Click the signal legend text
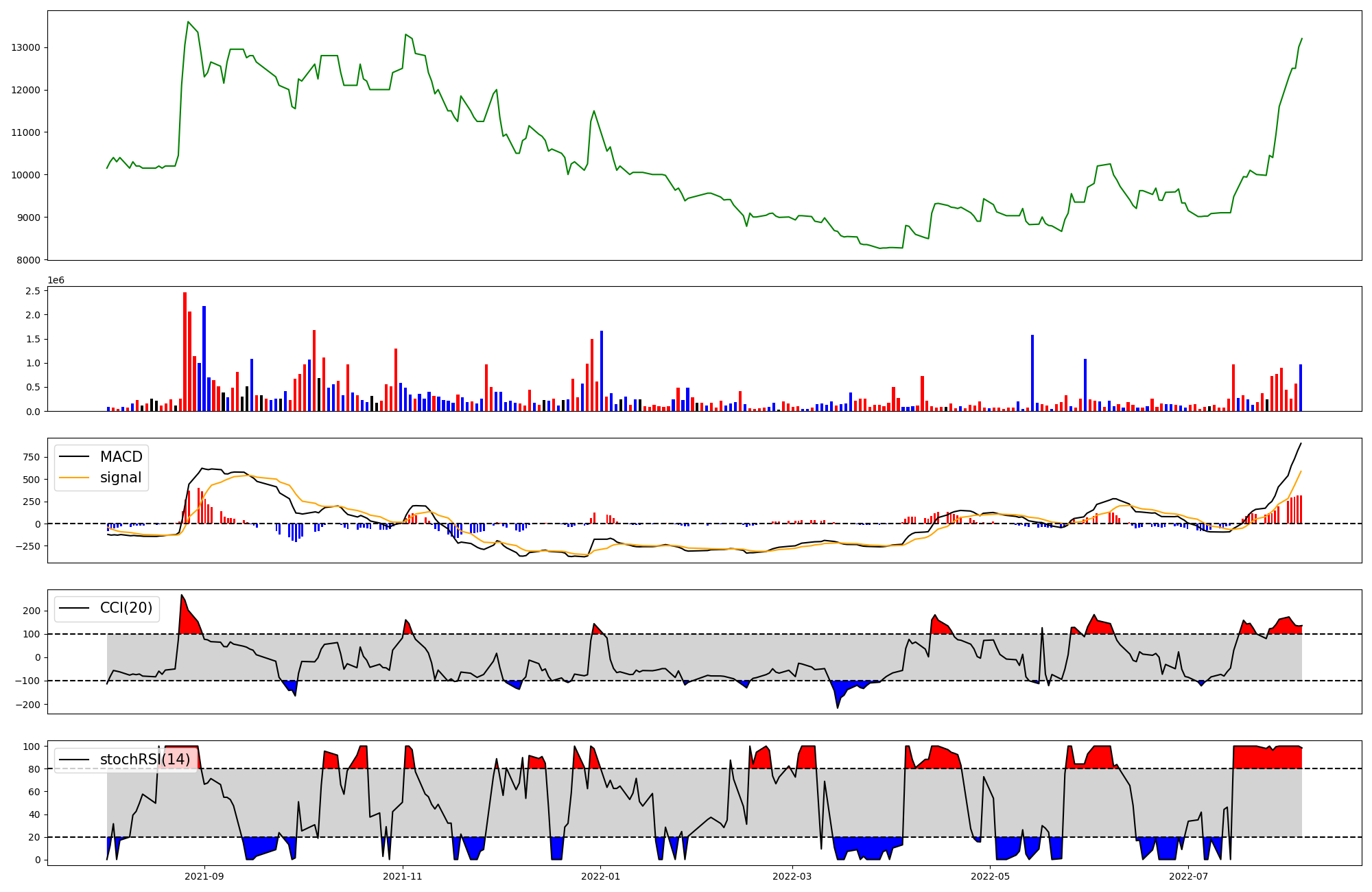The width and height of the screenshot is (1372, 892). tap(121, 478)
